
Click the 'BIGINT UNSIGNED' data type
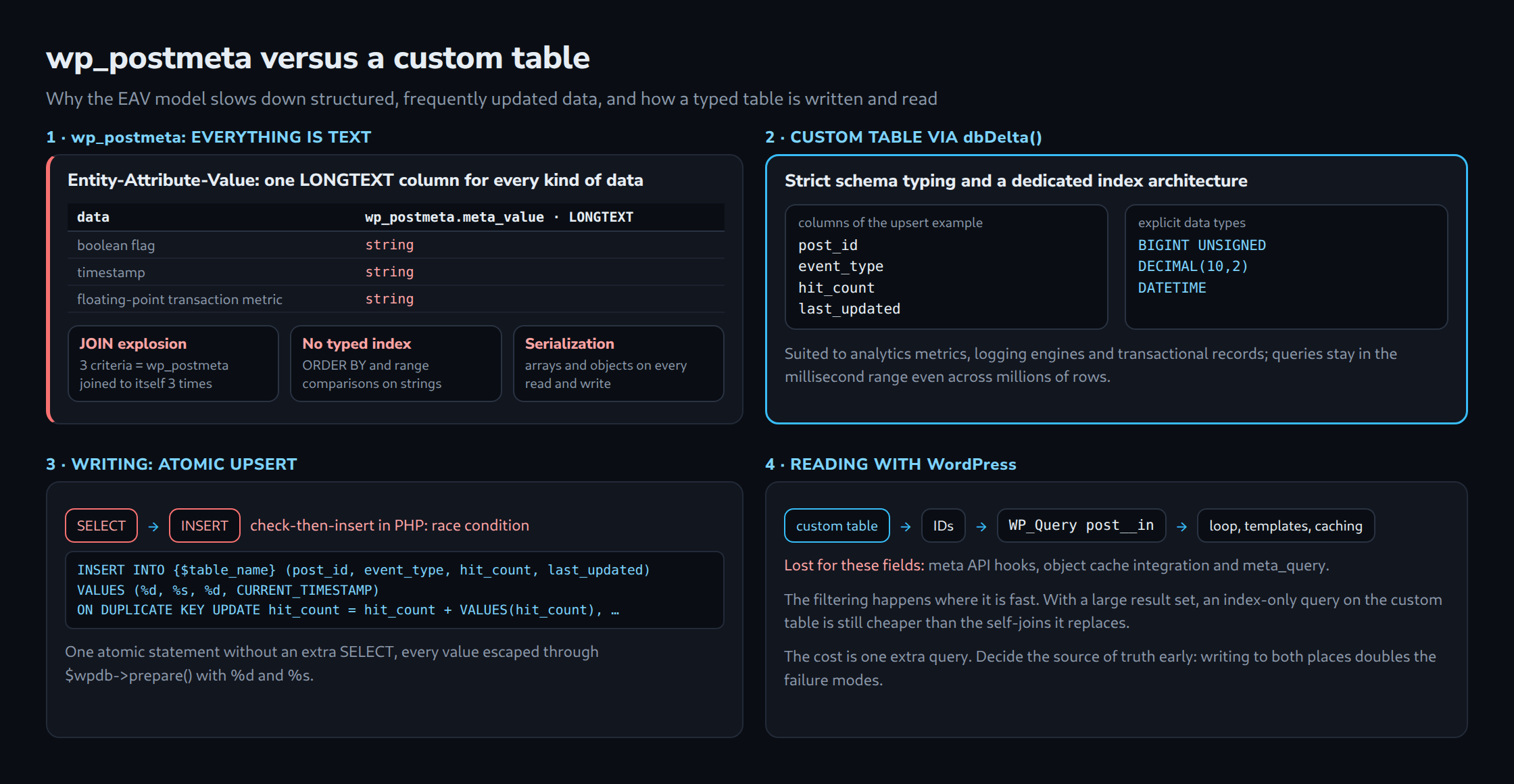tap(1202, 245)
